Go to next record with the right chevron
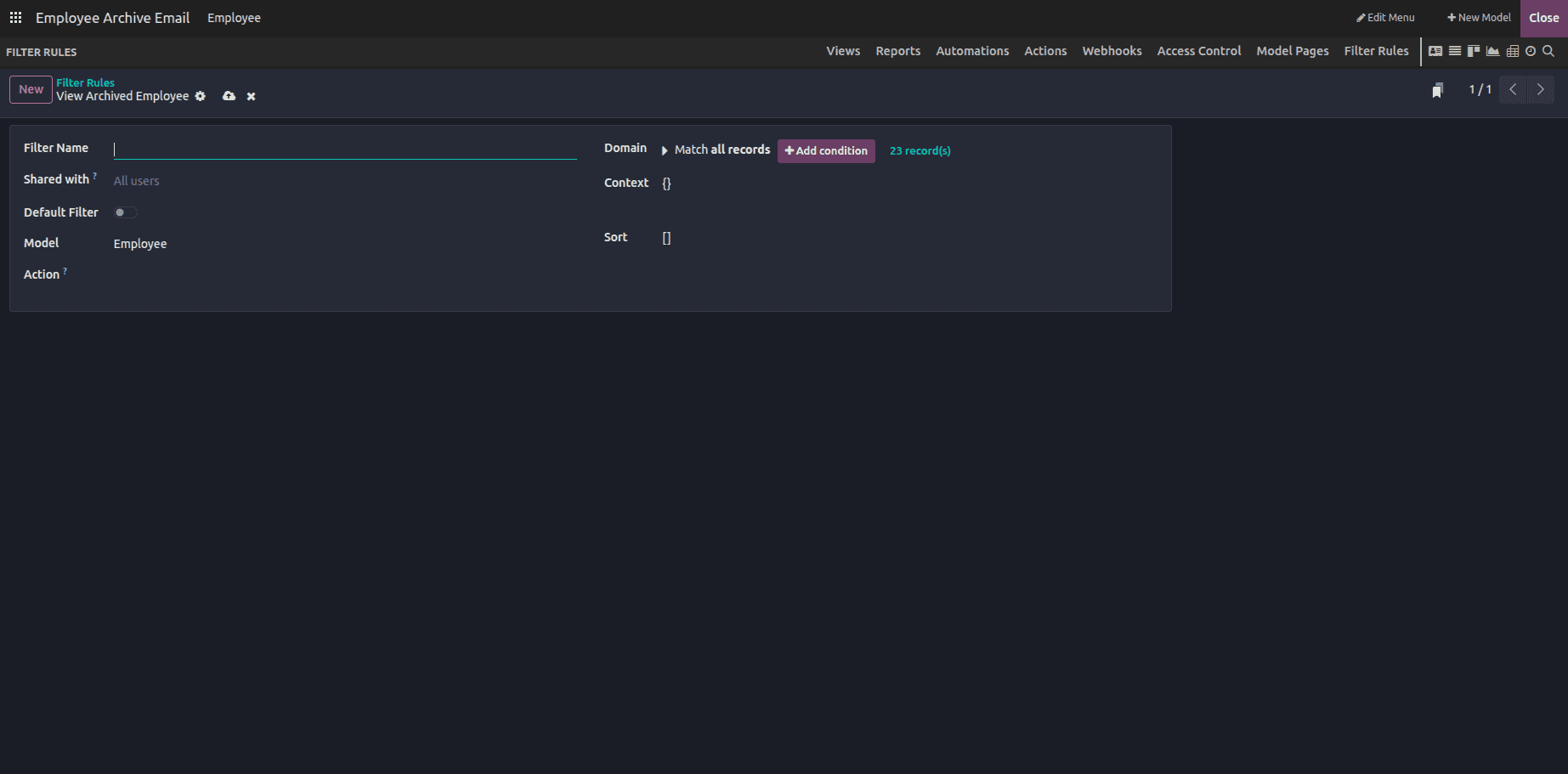 (1540, 88)
